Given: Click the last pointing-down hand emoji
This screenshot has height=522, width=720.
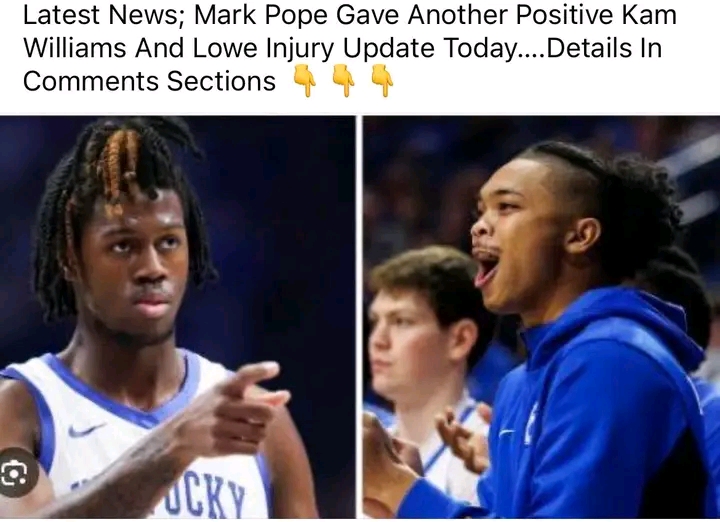Looking at the screenshot, I should coord(382,80).
